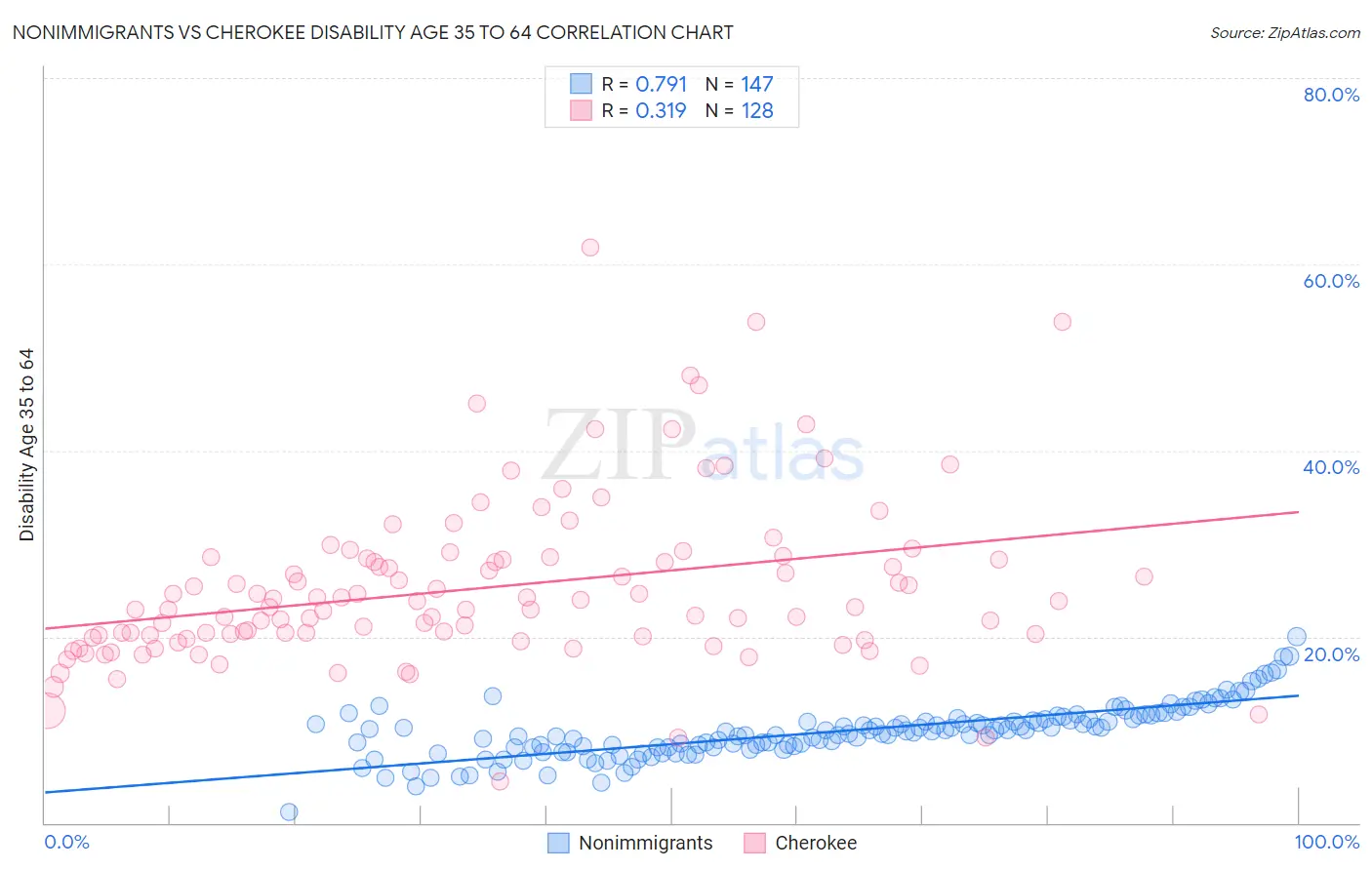This screenshot has height=870, width=1372.
Task: Click the blue swatch beside R = 0.791
Action: (x=581, y=85)
